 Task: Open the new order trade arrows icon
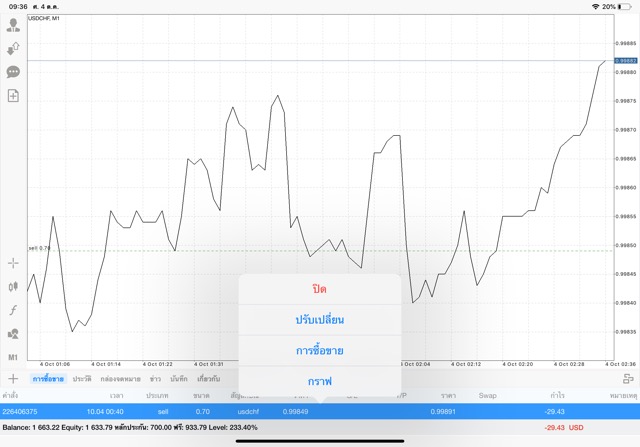tap(13, 49)
